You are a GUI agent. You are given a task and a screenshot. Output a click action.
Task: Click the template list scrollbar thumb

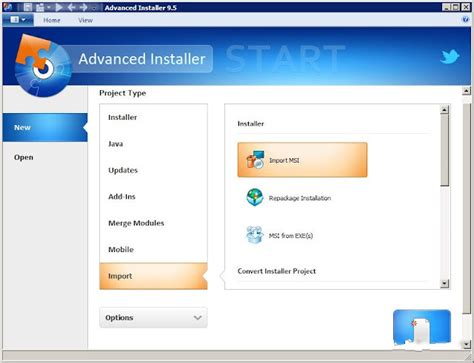click(445, 150)
